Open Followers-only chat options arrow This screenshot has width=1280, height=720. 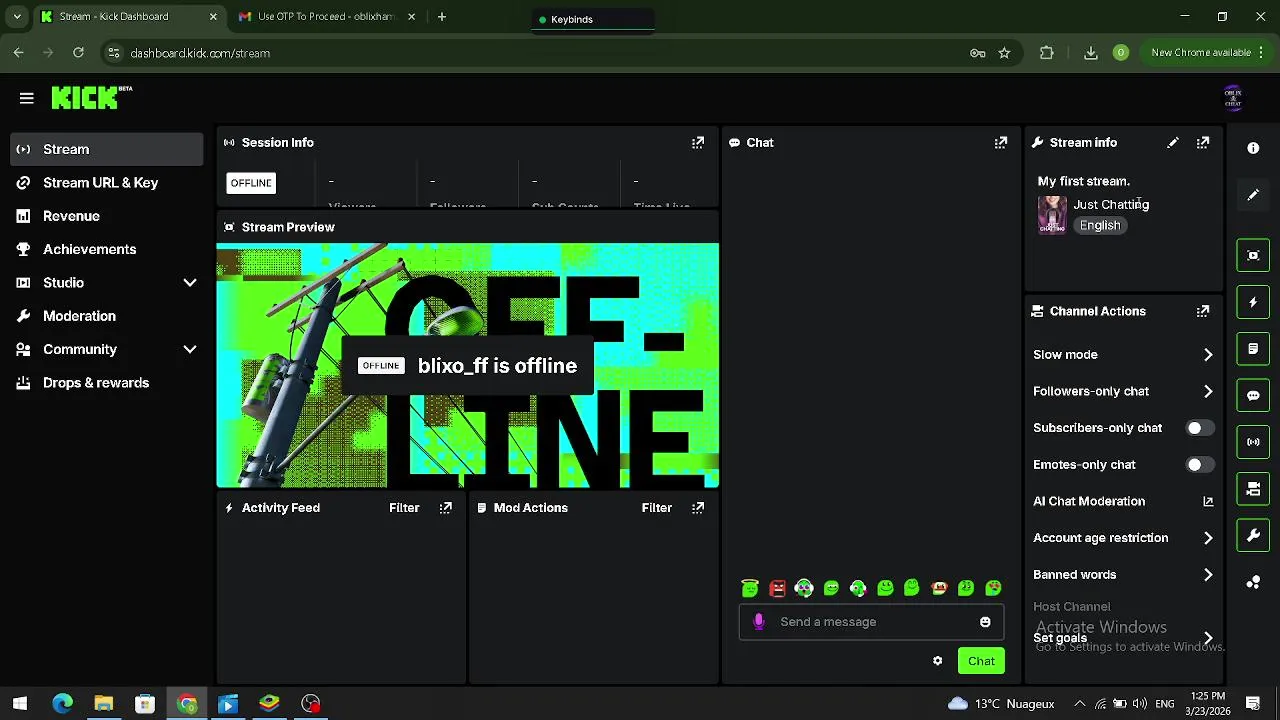[1208, 391]
